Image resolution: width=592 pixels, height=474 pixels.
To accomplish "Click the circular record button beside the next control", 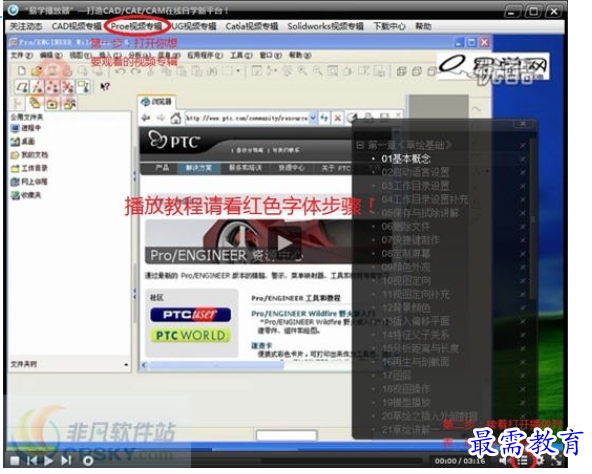I will coord(88,461).
